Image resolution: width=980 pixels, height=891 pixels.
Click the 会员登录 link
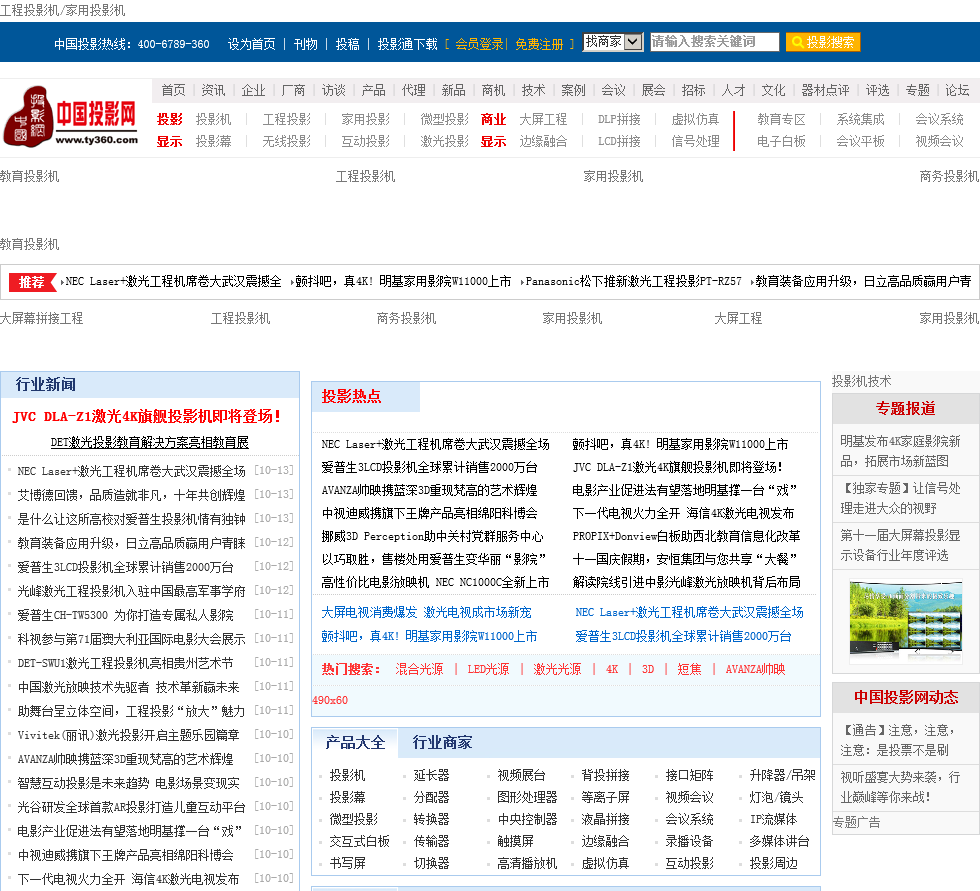[479, 44]
